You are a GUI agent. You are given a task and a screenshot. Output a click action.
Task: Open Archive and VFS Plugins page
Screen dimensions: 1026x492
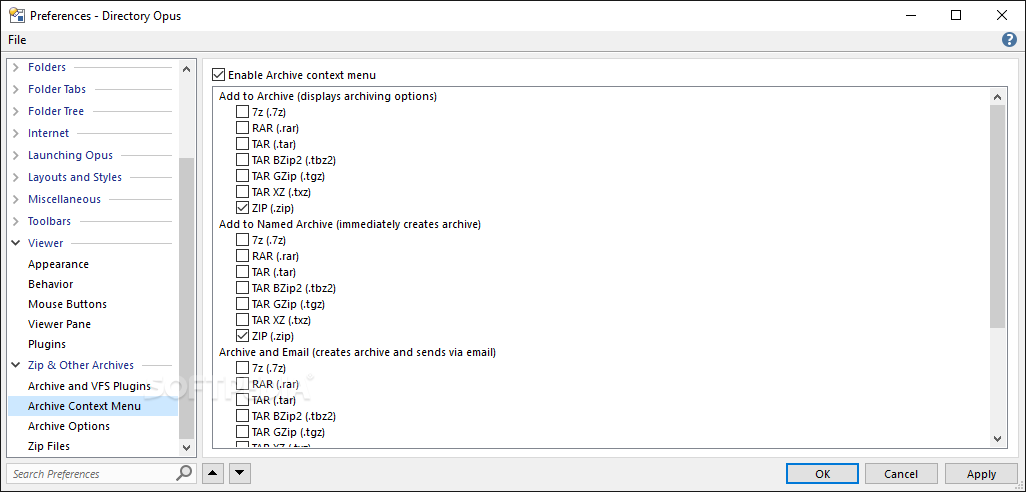point(89,386)
